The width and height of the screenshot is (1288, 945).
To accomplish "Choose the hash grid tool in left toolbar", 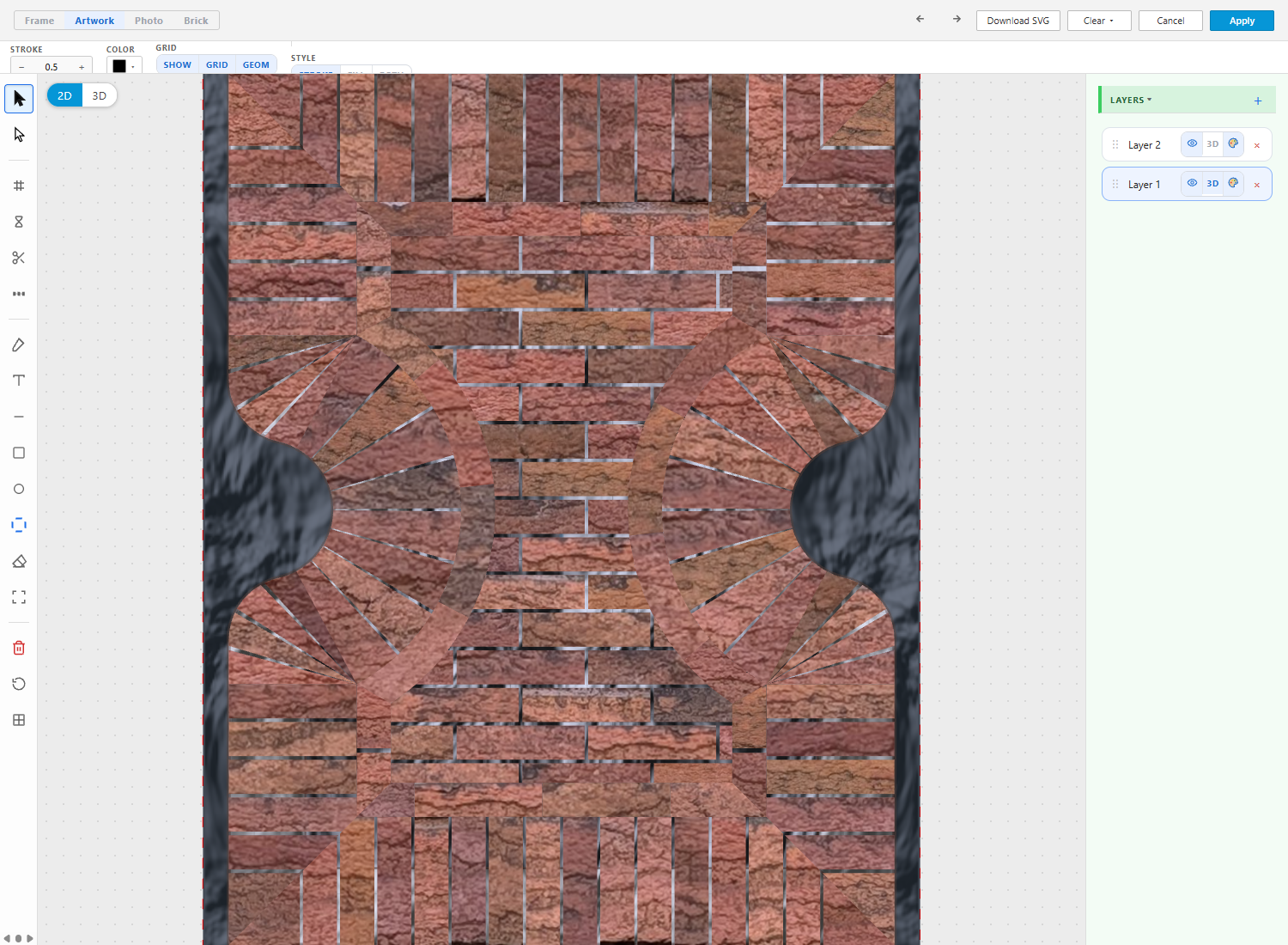I will [x=19, y=186].
